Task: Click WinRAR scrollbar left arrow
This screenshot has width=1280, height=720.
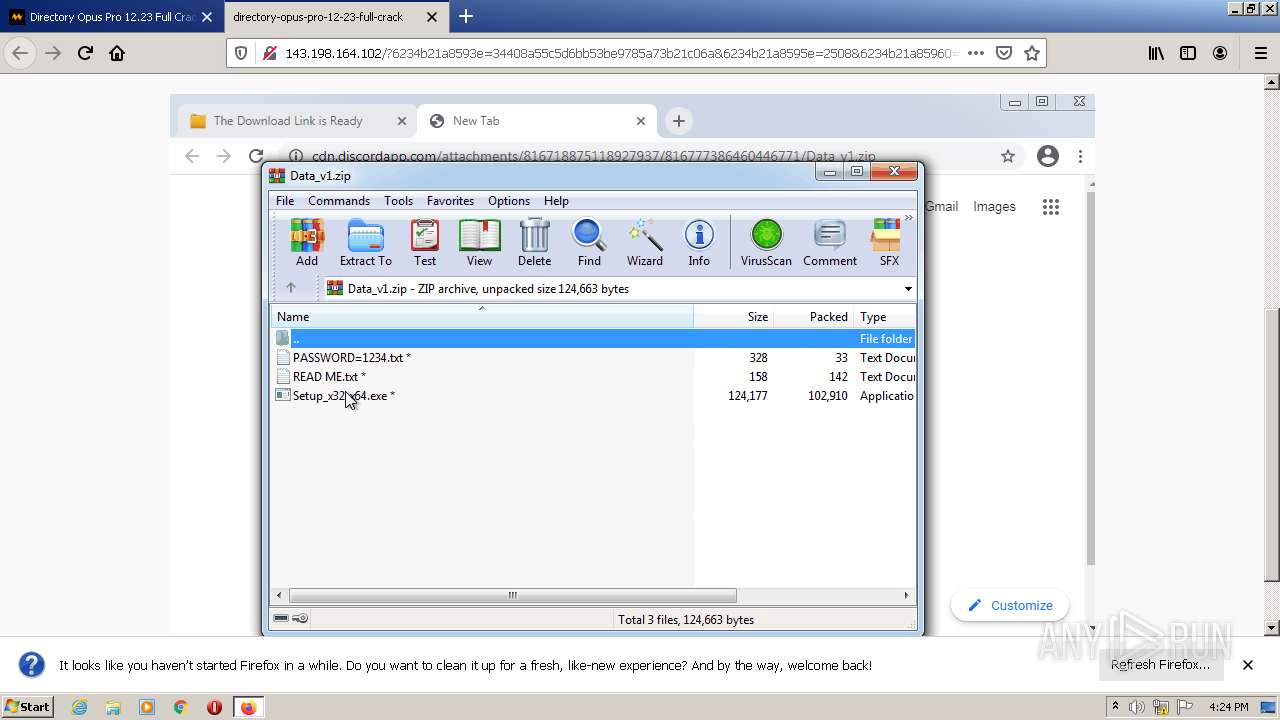Action: pos(280,595)
